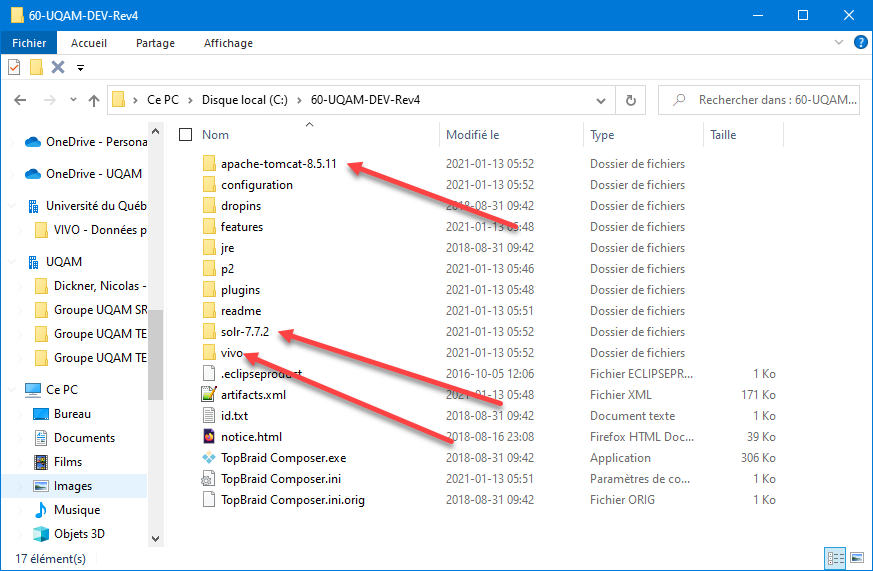Select the id.txt file icon
The width and height of the screenshot is (873, 571).
click(209, 416)
